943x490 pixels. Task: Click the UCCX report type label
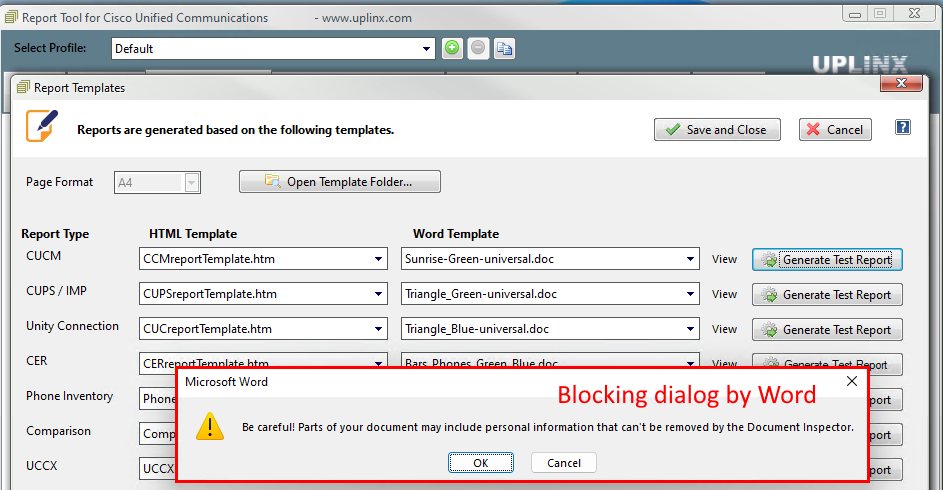tap(41, 466)
